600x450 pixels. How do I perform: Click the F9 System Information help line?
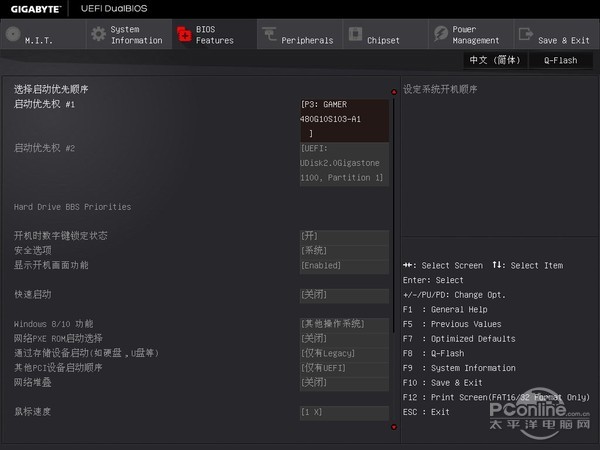[459, 368]
